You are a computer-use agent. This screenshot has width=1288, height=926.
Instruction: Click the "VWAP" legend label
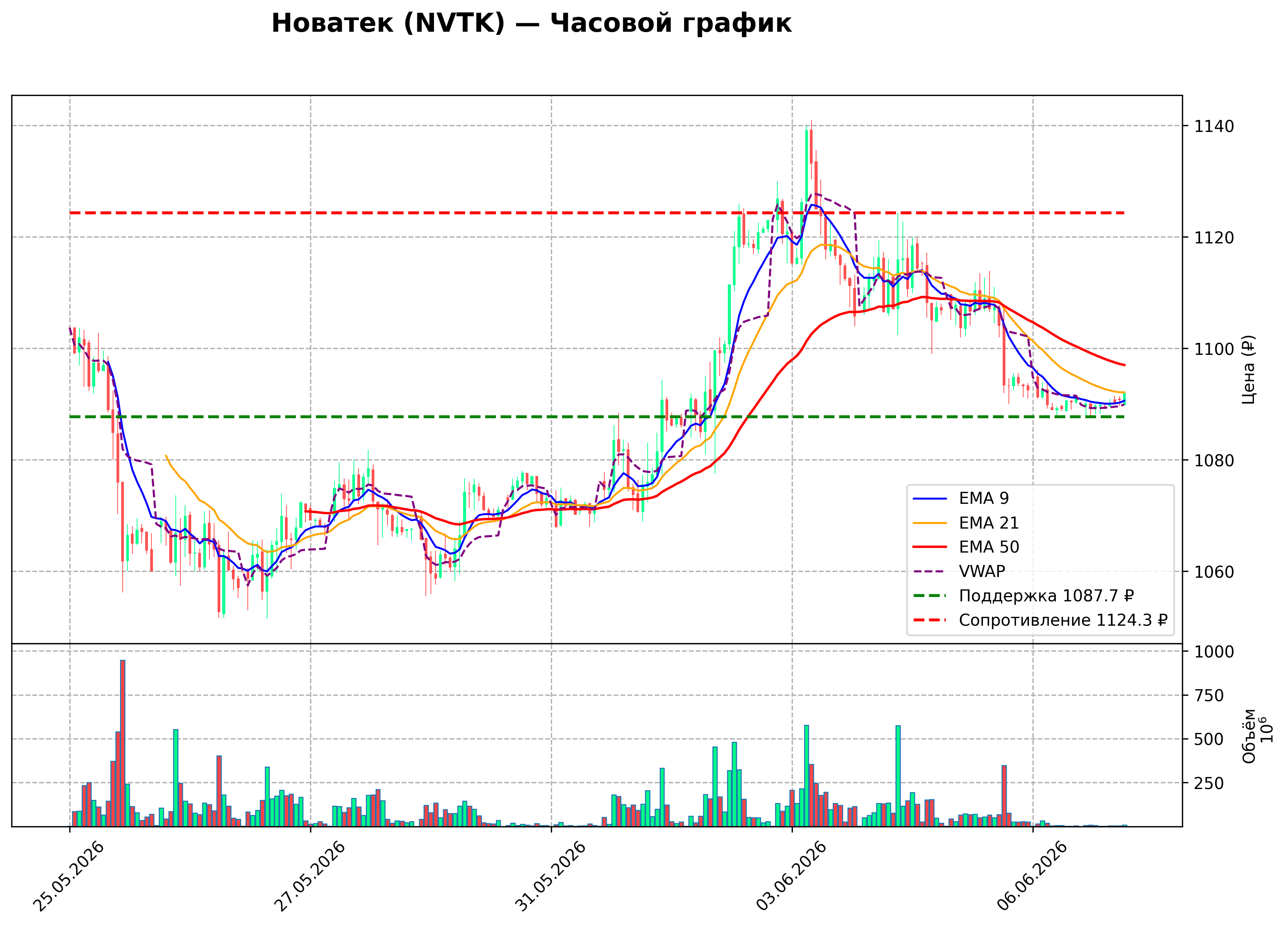(982, 571)
